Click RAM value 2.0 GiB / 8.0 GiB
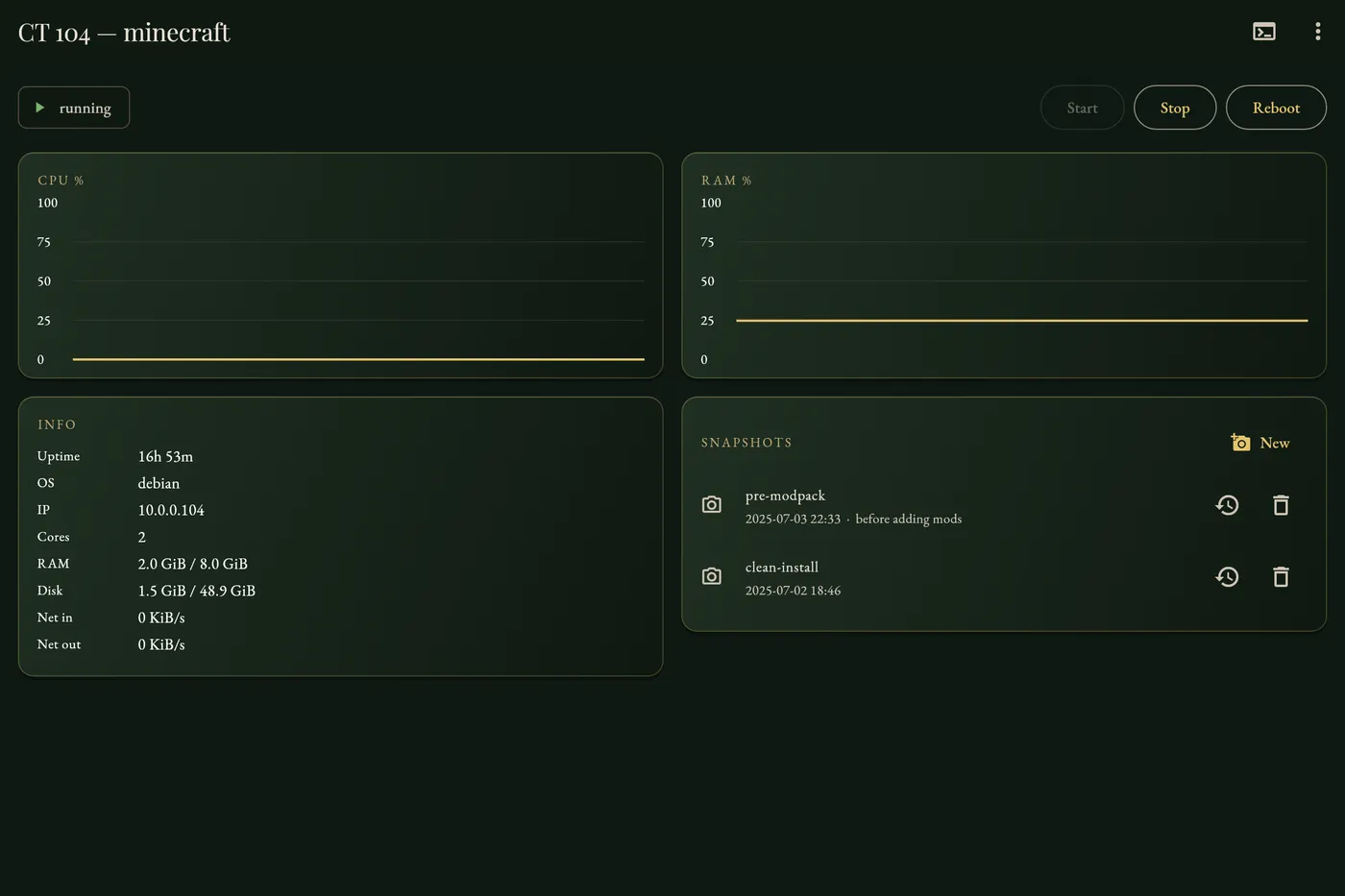The height and width of the screenshot is (896, 1345). (192, 564)
